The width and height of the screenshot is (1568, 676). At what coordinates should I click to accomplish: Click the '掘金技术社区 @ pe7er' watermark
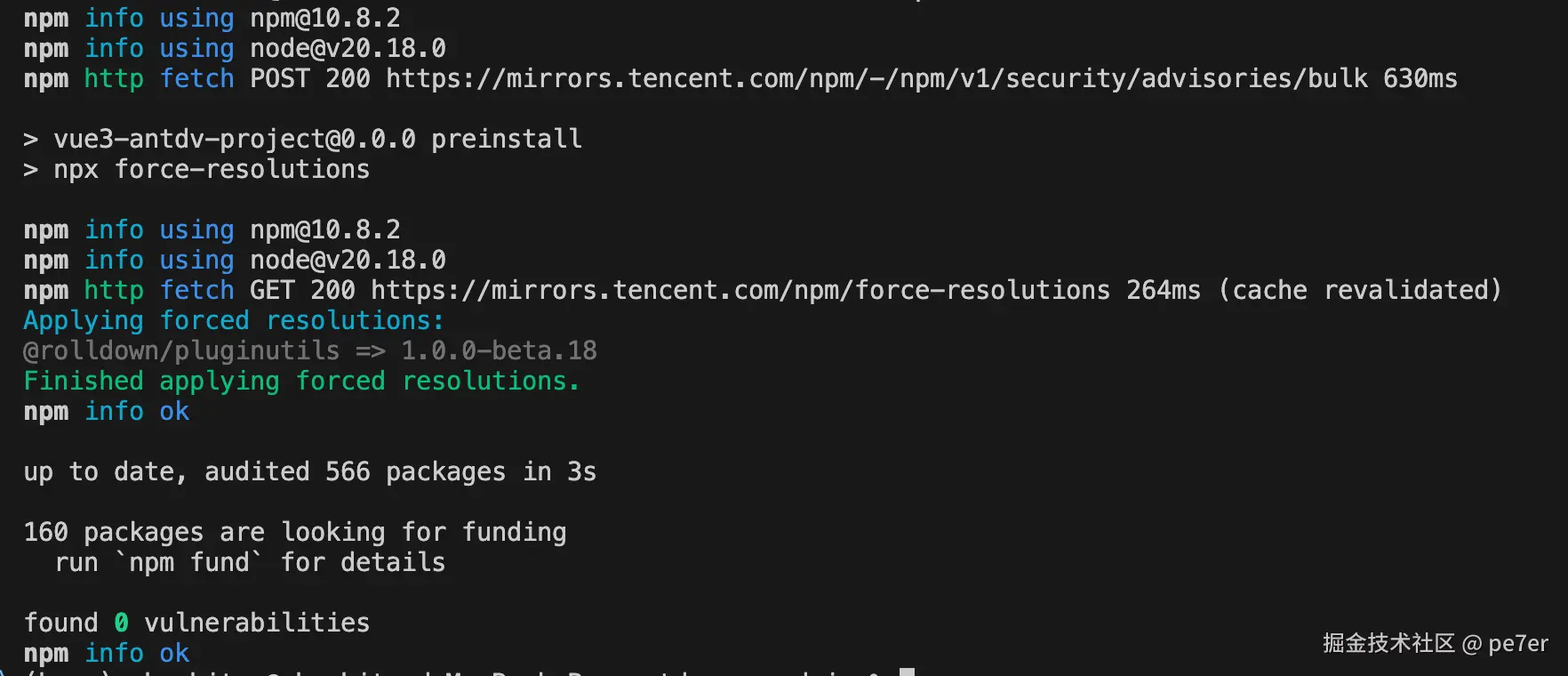tap(1435, 643)
